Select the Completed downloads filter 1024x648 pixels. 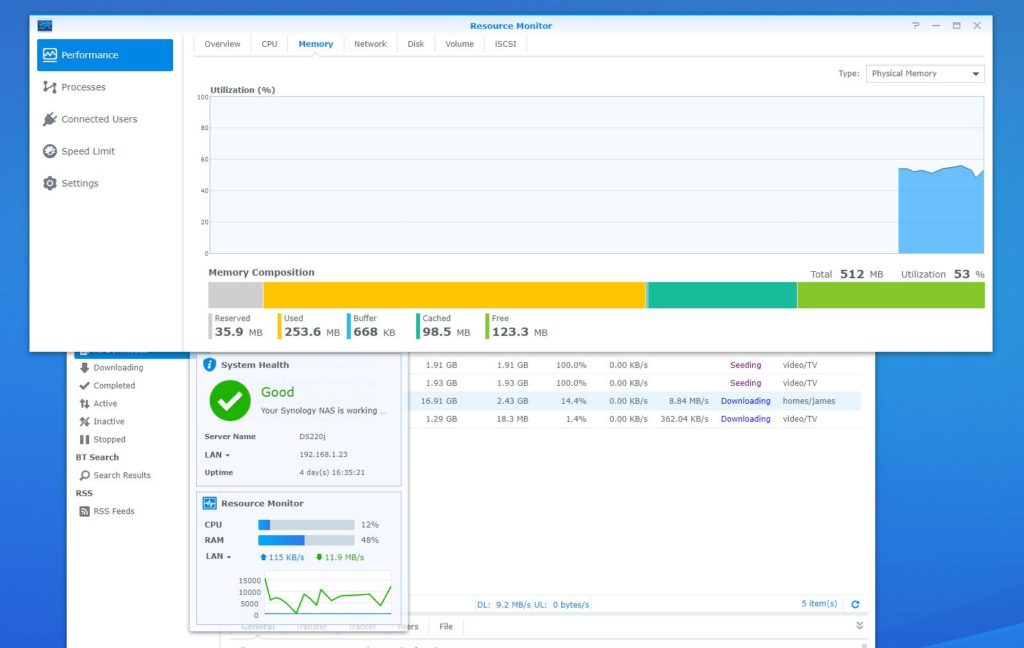click(x=114, y=385)
